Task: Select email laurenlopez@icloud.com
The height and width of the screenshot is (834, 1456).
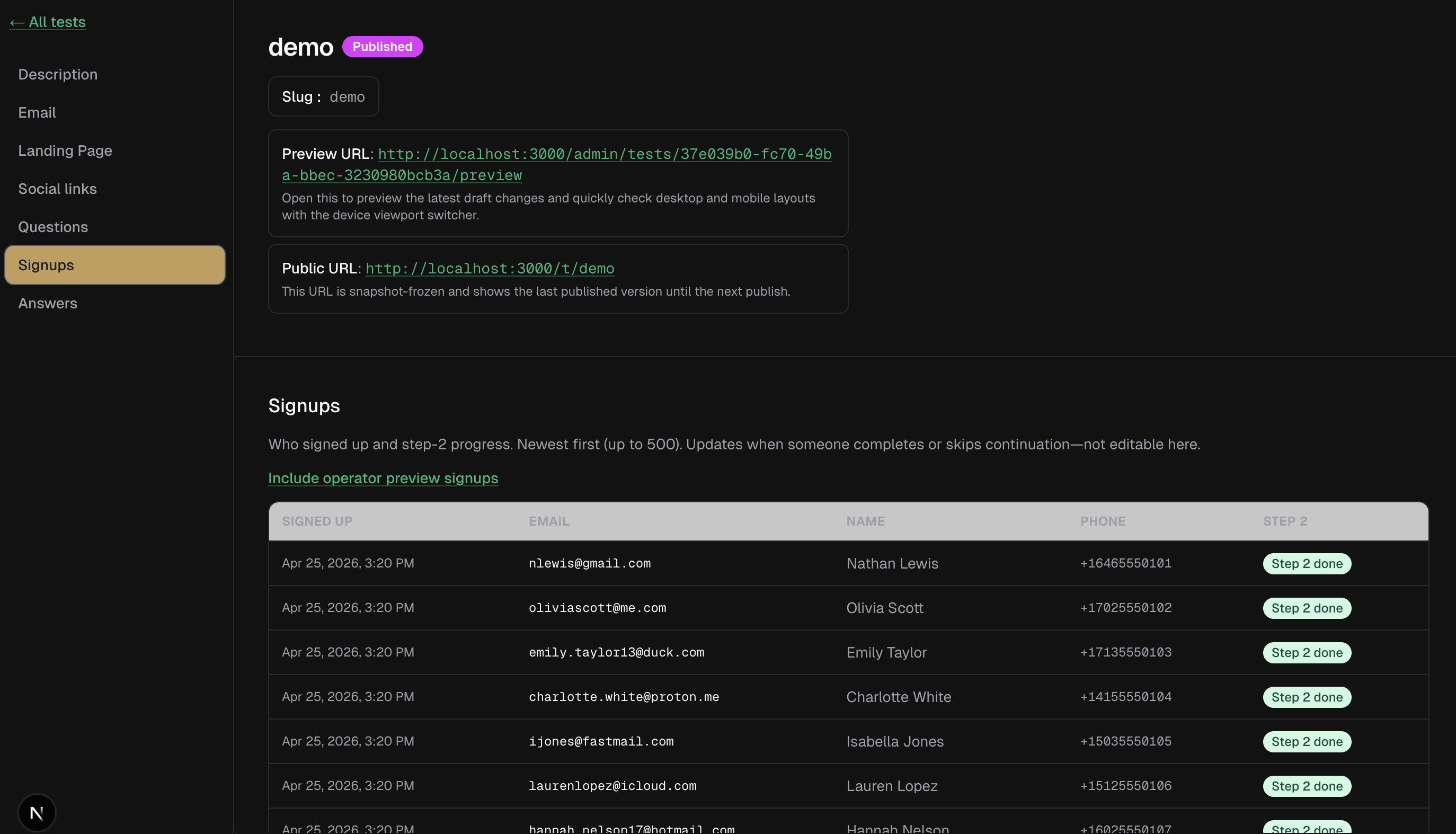Action: (x=612, y=786)
